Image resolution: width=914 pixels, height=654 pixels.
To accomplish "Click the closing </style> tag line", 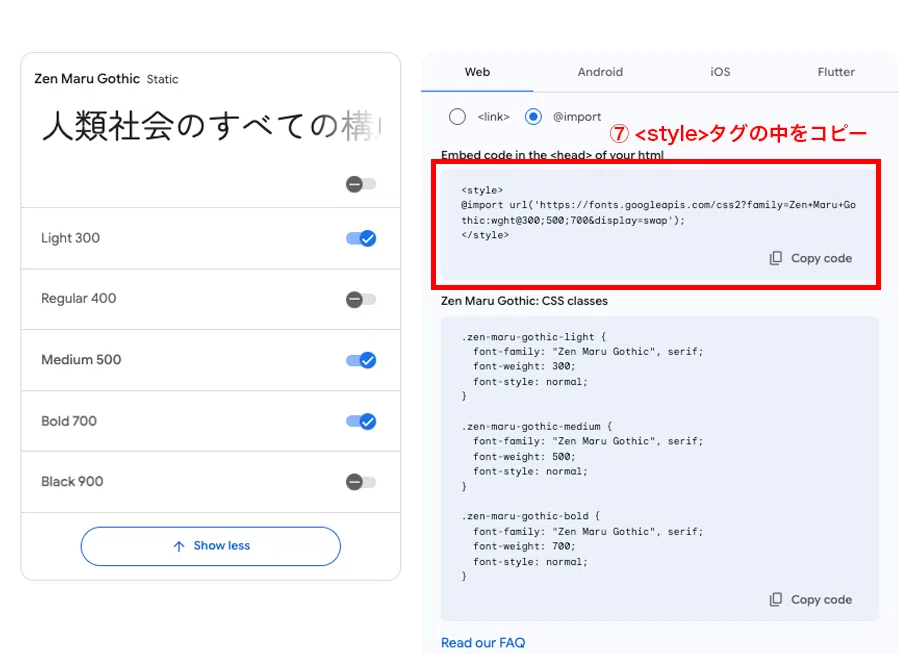I will coord(485,235).
